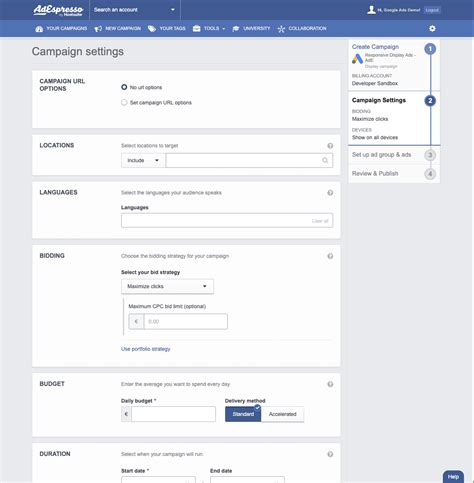Open the Include locations dropdown
Image resolution: width=474 pixels, height=483 pixels.
tap(143, 160)
